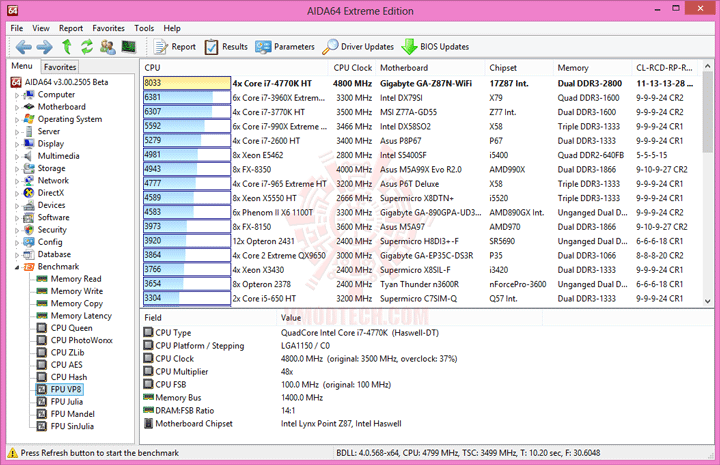Select the Database item in the tree

tap(54, 254)
